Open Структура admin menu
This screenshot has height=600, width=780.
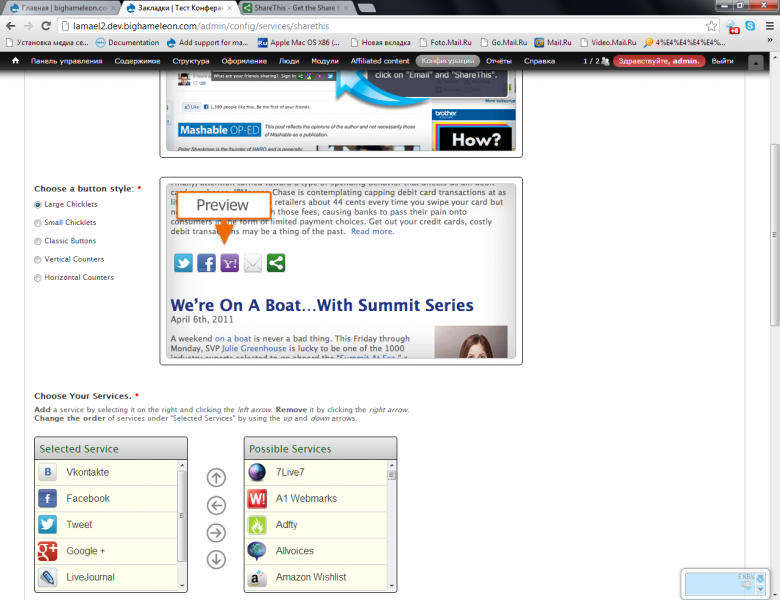click(x=191, y=61)
